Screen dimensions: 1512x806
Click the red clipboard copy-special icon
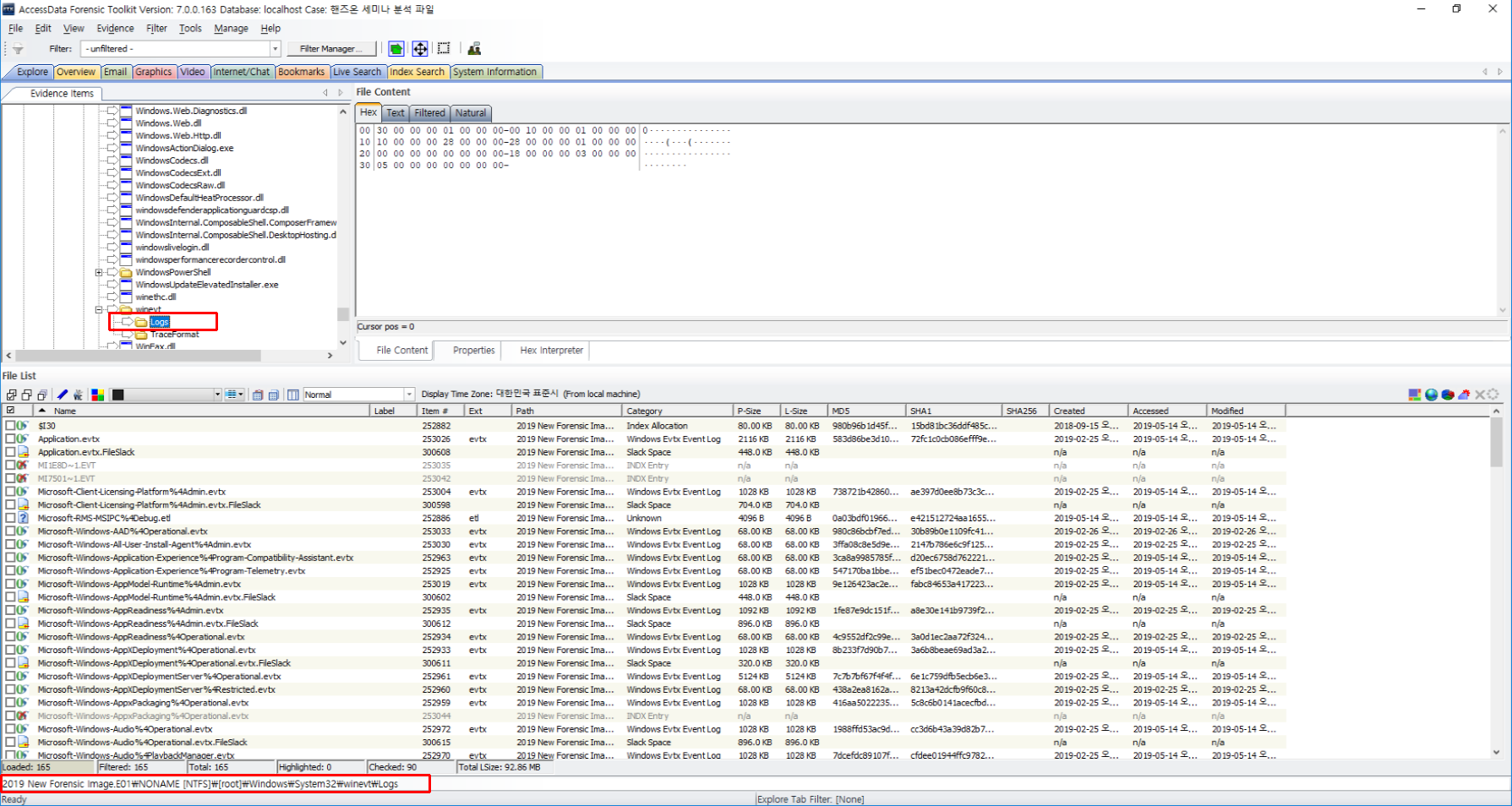pos(258,395)
